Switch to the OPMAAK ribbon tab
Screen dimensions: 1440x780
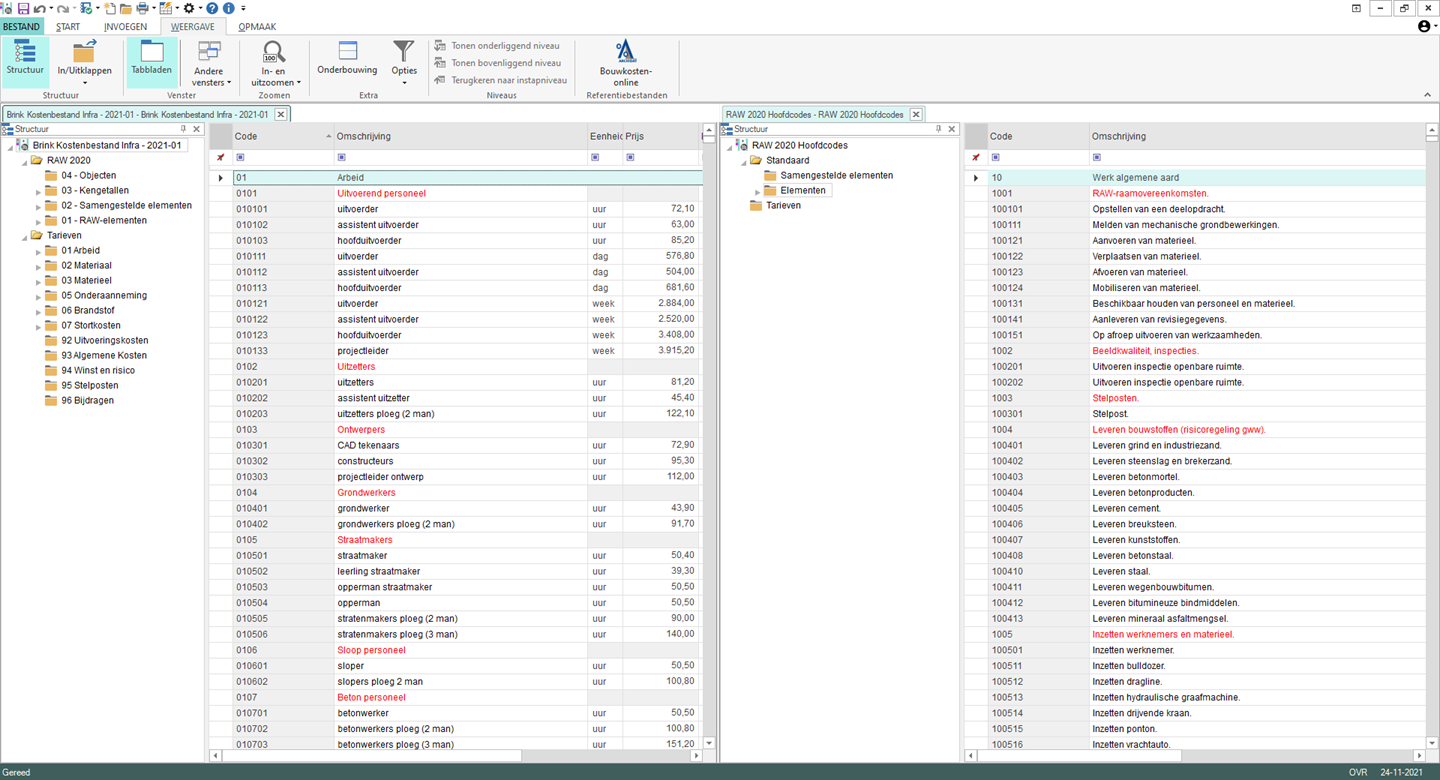point(257,27)
